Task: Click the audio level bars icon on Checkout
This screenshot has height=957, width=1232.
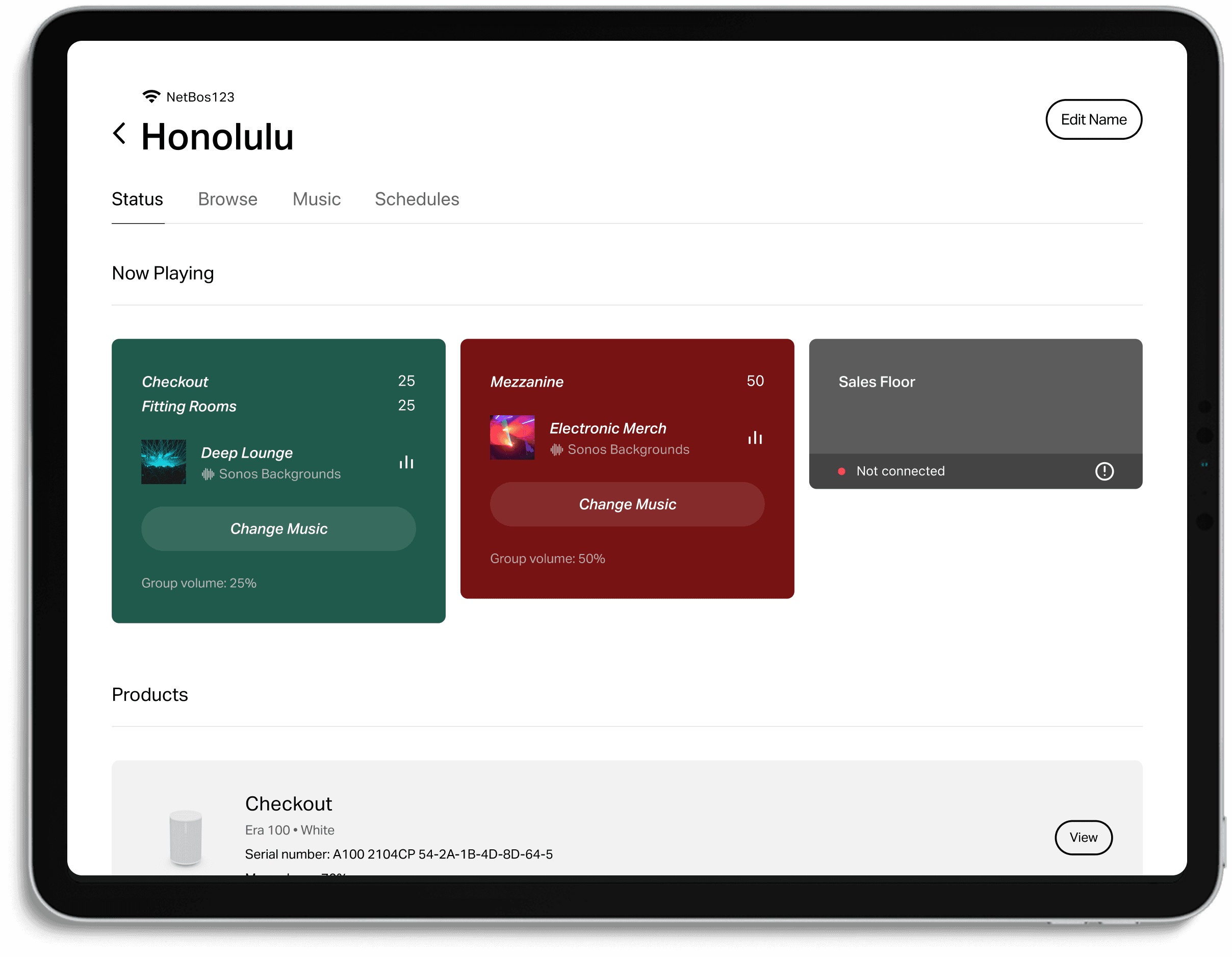Action: [407, 462]
